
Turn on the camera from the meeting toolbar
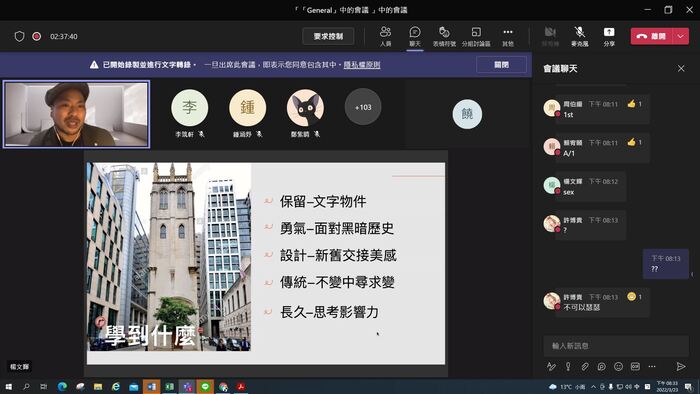tap(550, 36)
